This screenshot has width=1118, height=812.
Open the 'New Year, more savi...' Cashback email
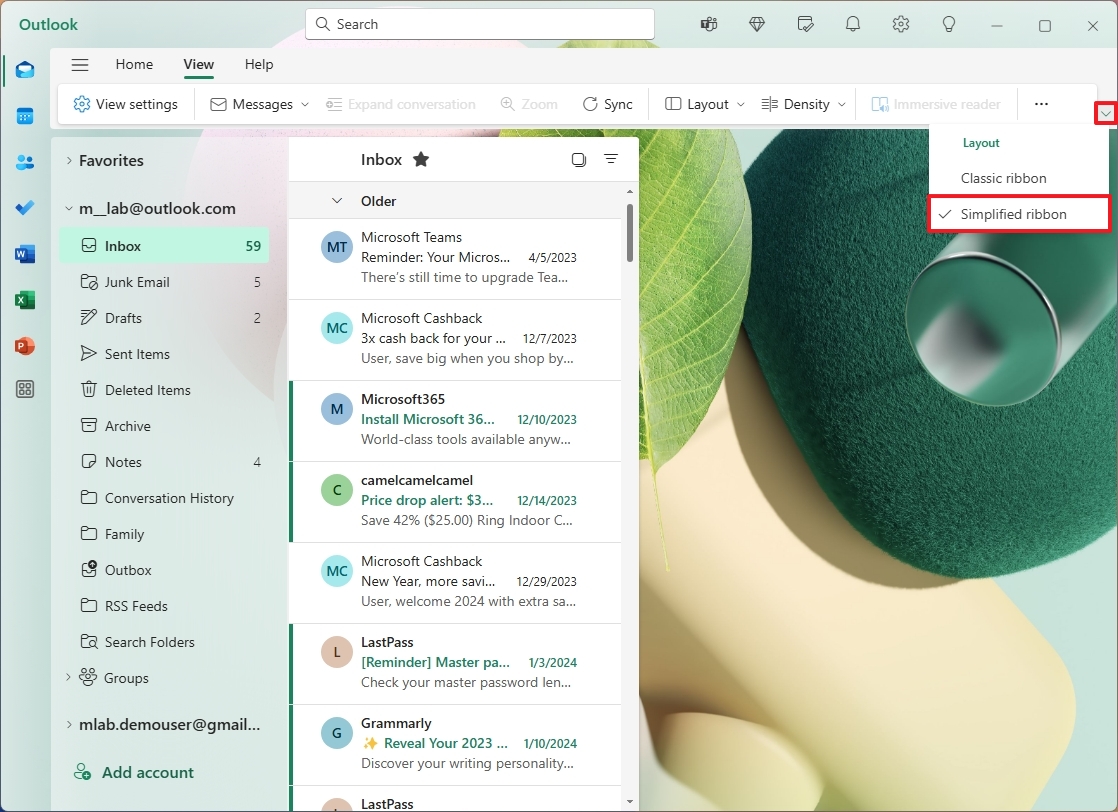point(456,582)
